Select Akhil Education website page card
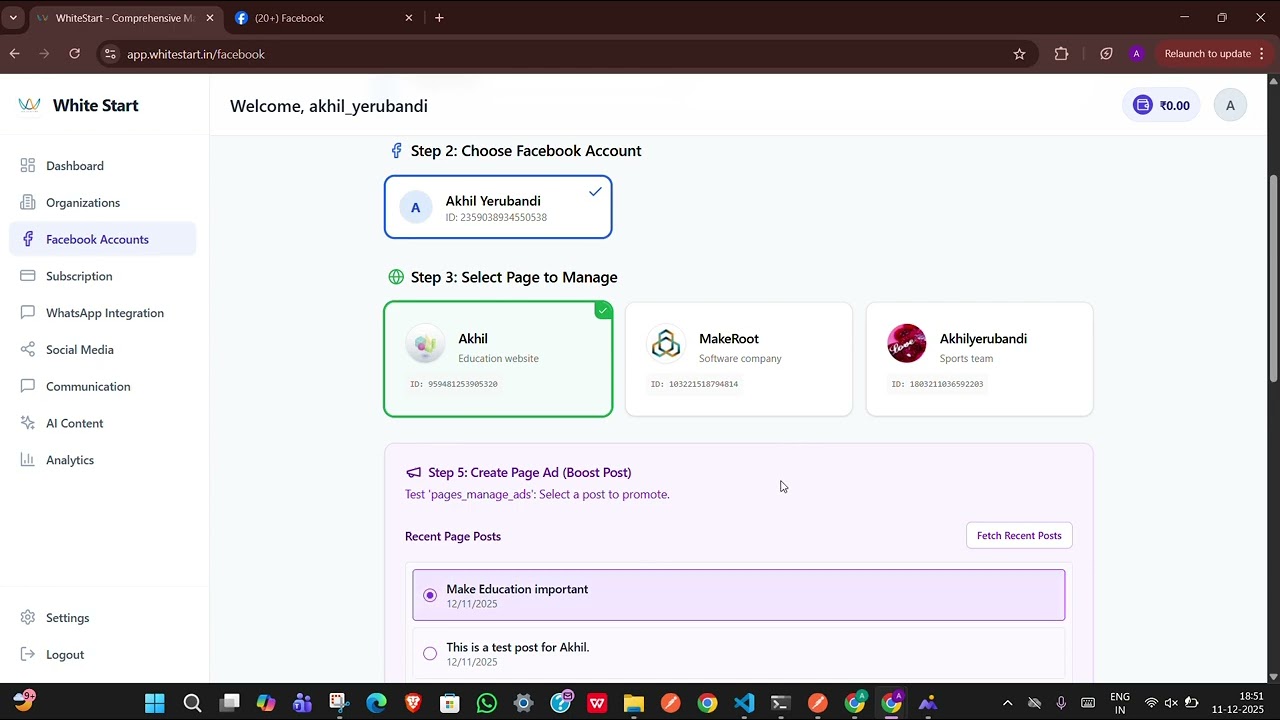The width and height of the screenshot is (1280, 720). [x=498, y=359]
